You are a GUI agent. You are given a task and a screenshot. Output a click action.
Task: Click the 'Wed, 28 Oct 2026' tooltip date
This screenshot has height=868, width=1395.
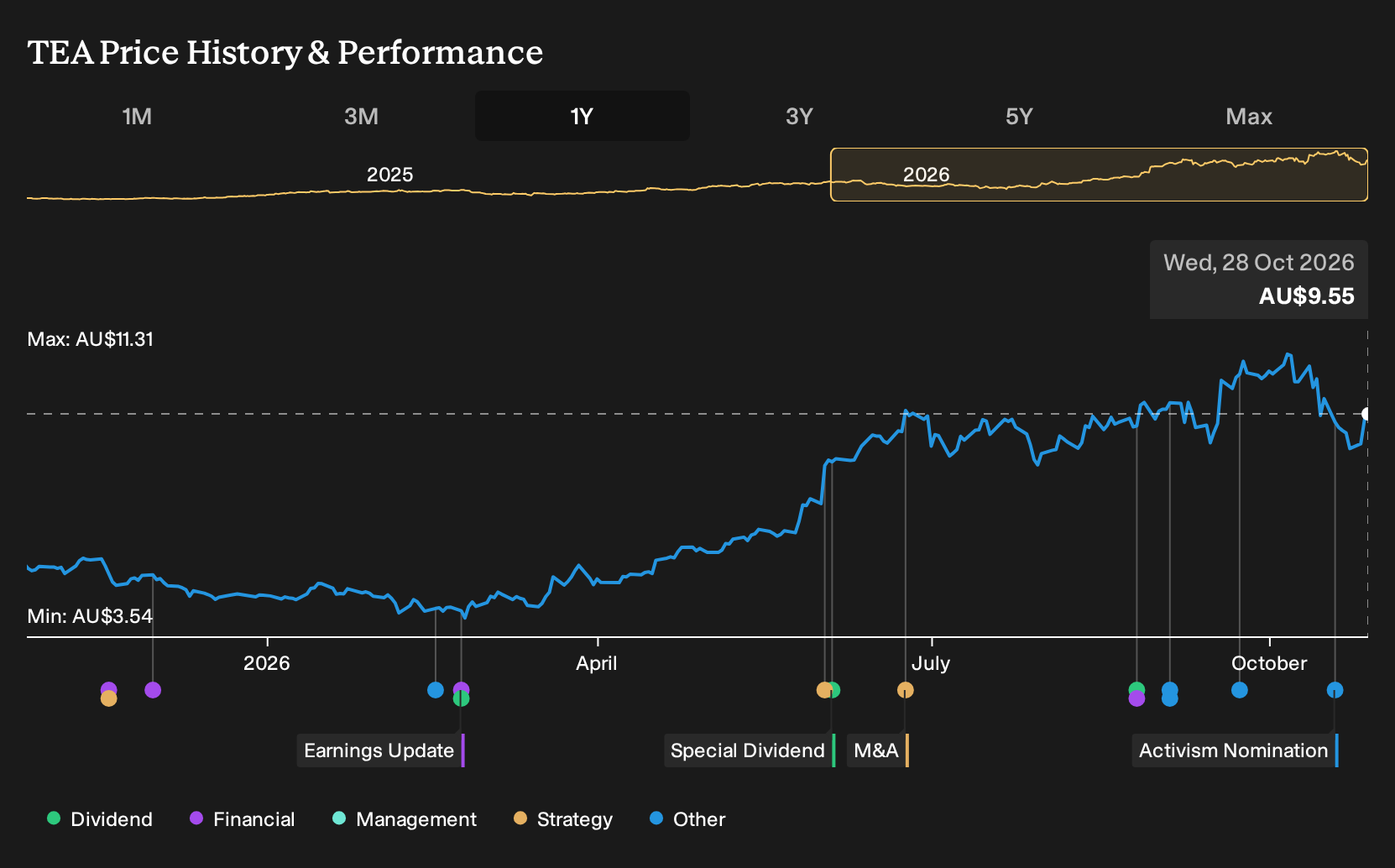click(1258, 263)
